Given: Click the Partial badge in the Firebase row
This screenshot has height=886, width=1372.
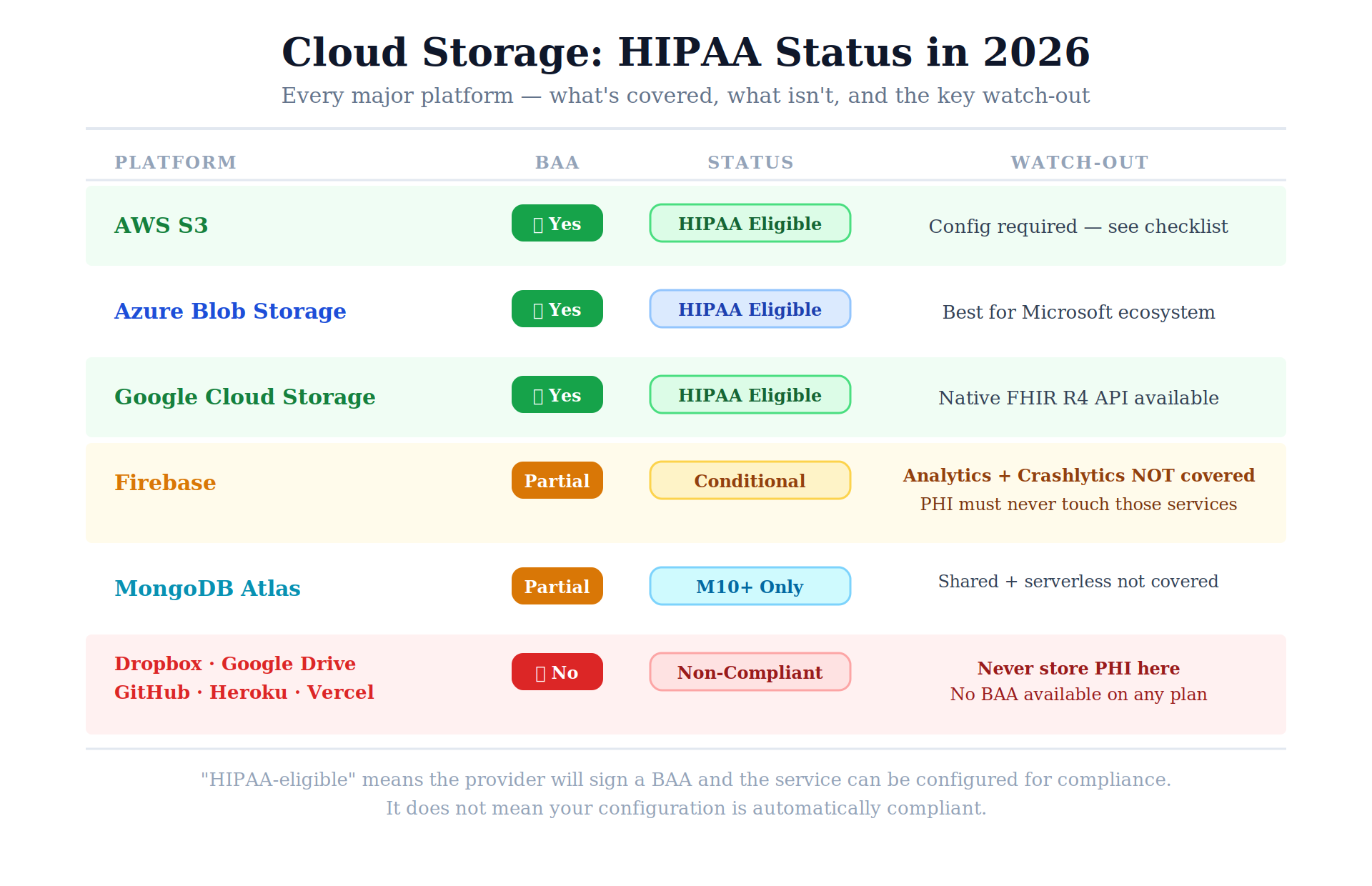Looking at the screenshot, I should pyautogui.click(x=557, y=480).
